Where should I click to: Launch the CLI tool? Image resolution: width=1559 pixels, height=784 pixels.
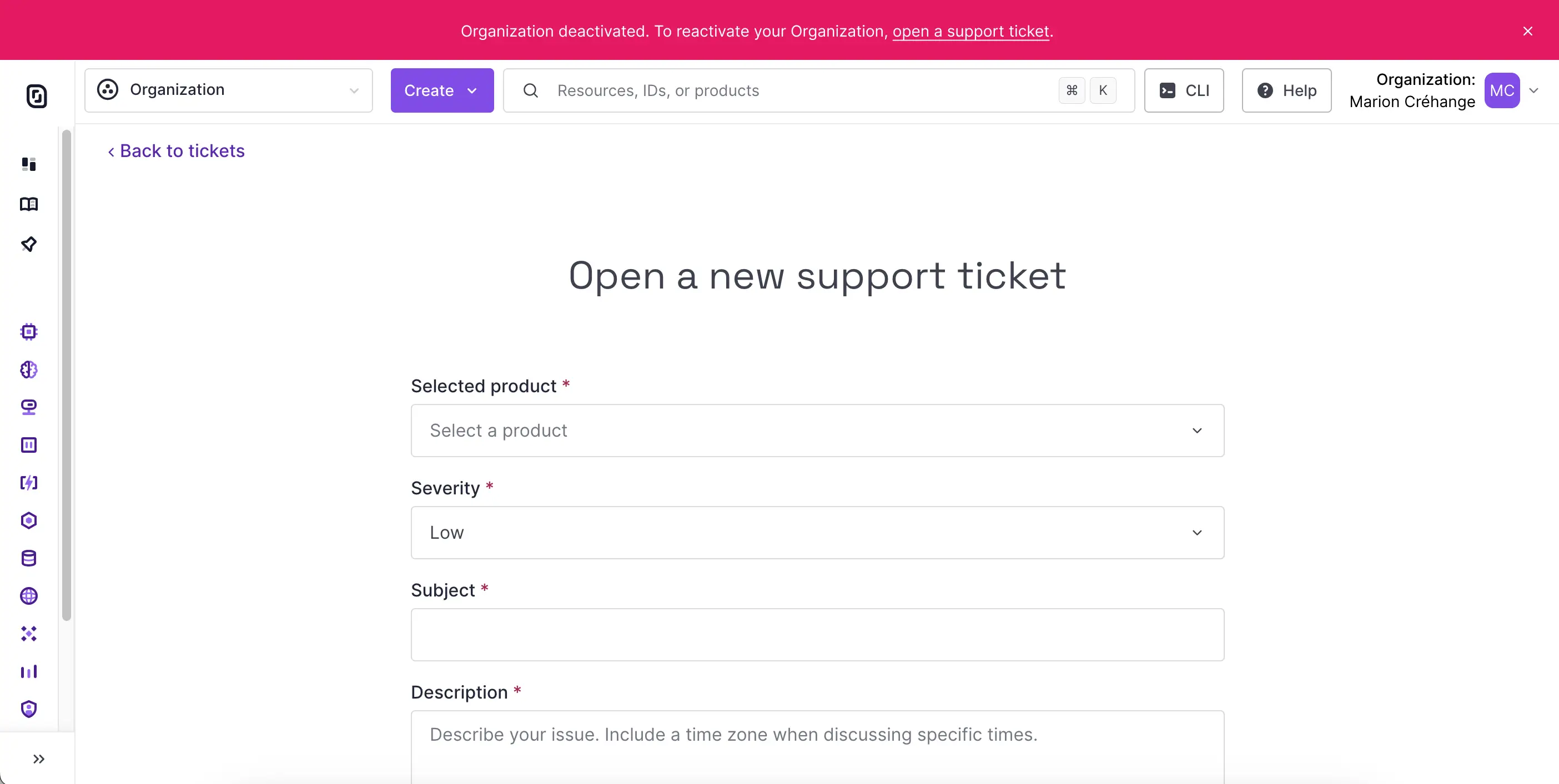(x=1184, y=90)
